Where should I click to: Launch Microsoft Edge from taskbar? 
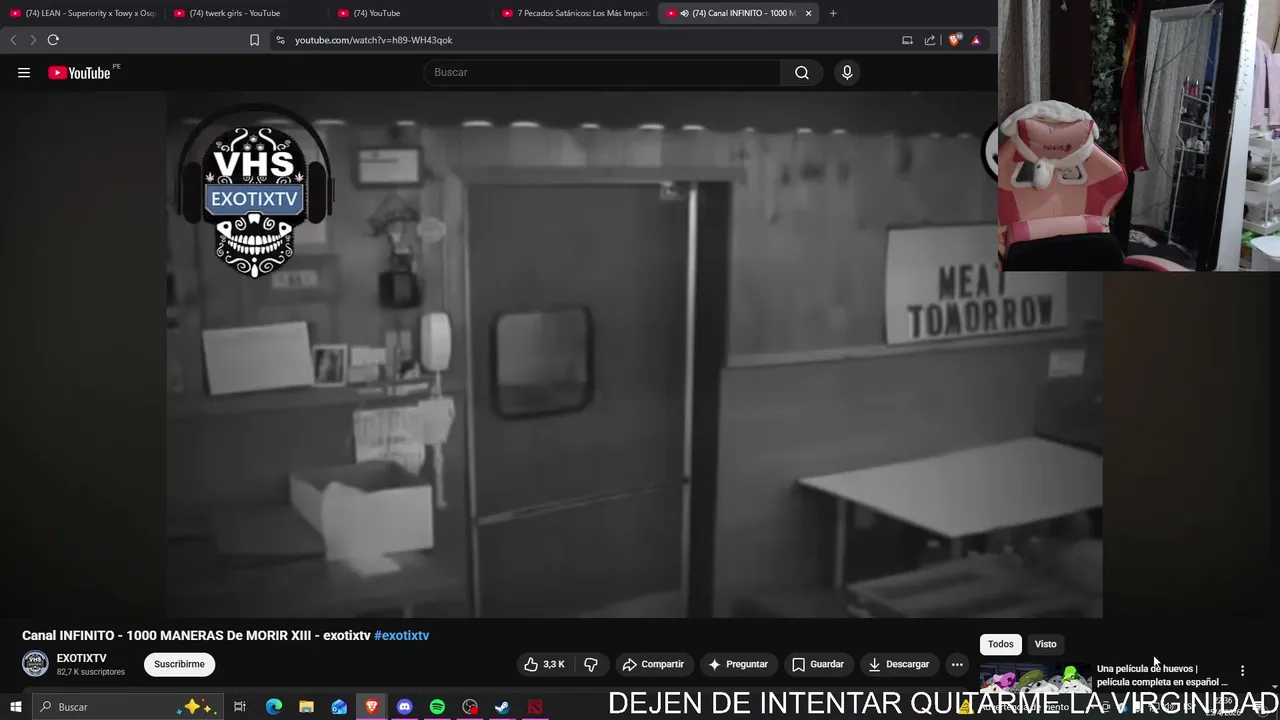[273, 707]
